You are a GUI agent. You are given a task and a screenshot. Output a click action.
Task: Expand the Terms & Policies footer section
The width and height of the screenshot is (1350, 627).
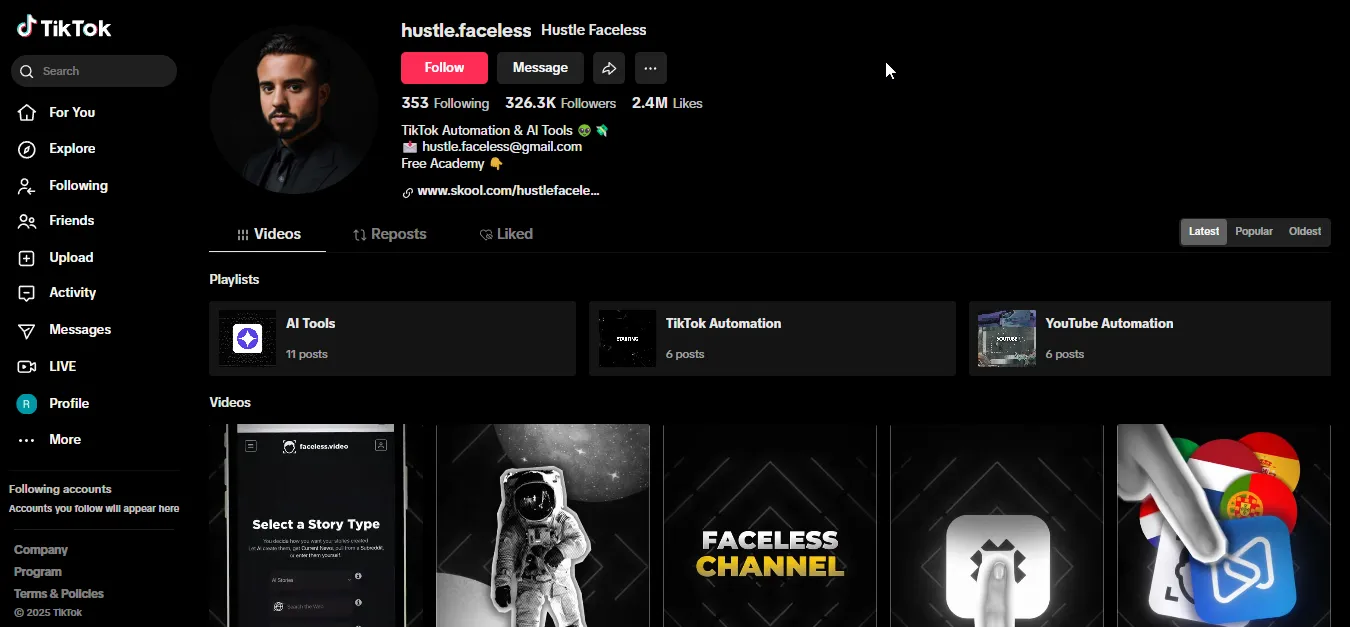[x=59, y=594]
